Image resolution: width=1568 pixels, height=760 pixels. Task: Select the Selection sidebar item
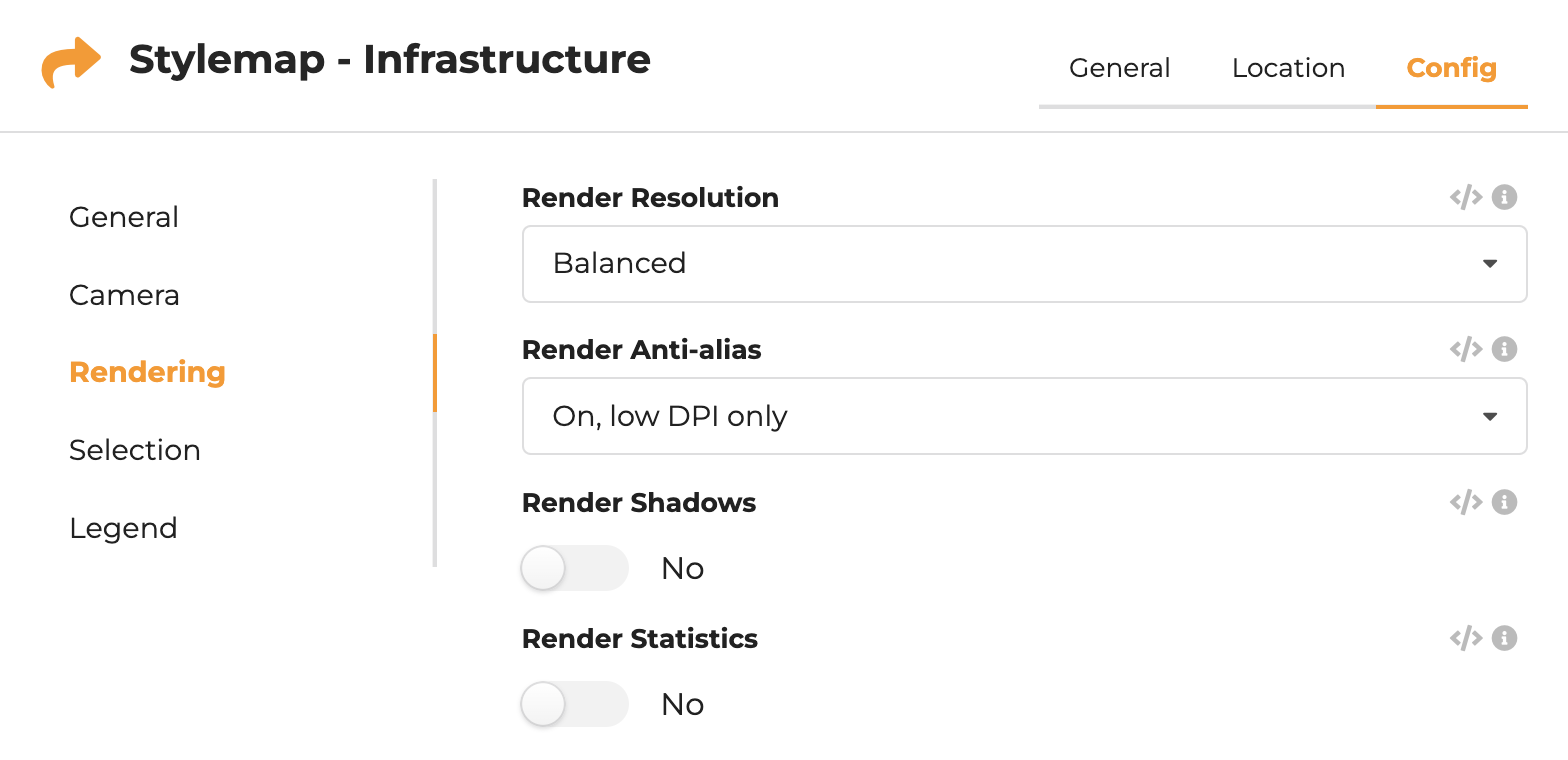(134, 450)
